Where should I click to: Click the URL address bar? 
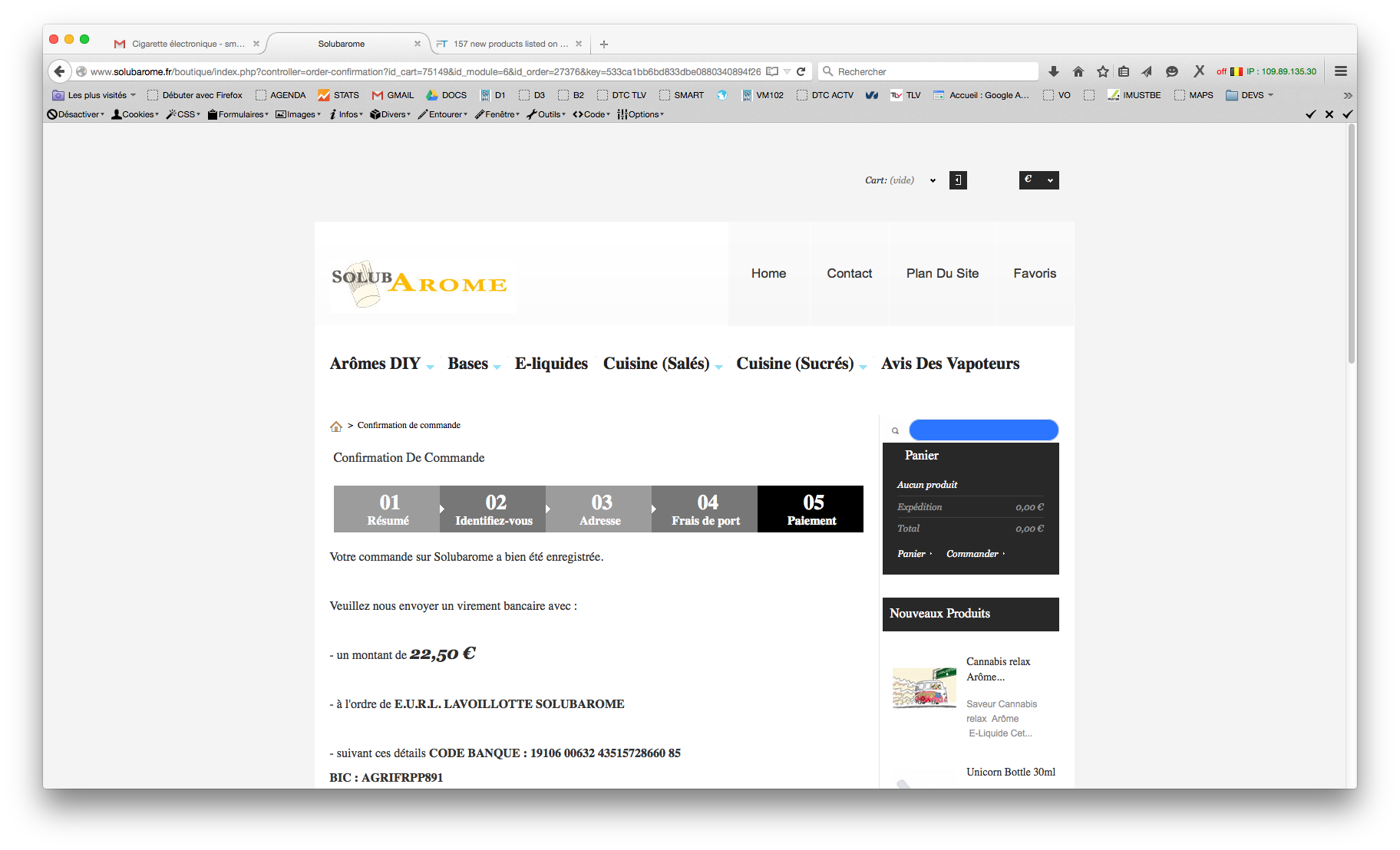coord(424,71)
